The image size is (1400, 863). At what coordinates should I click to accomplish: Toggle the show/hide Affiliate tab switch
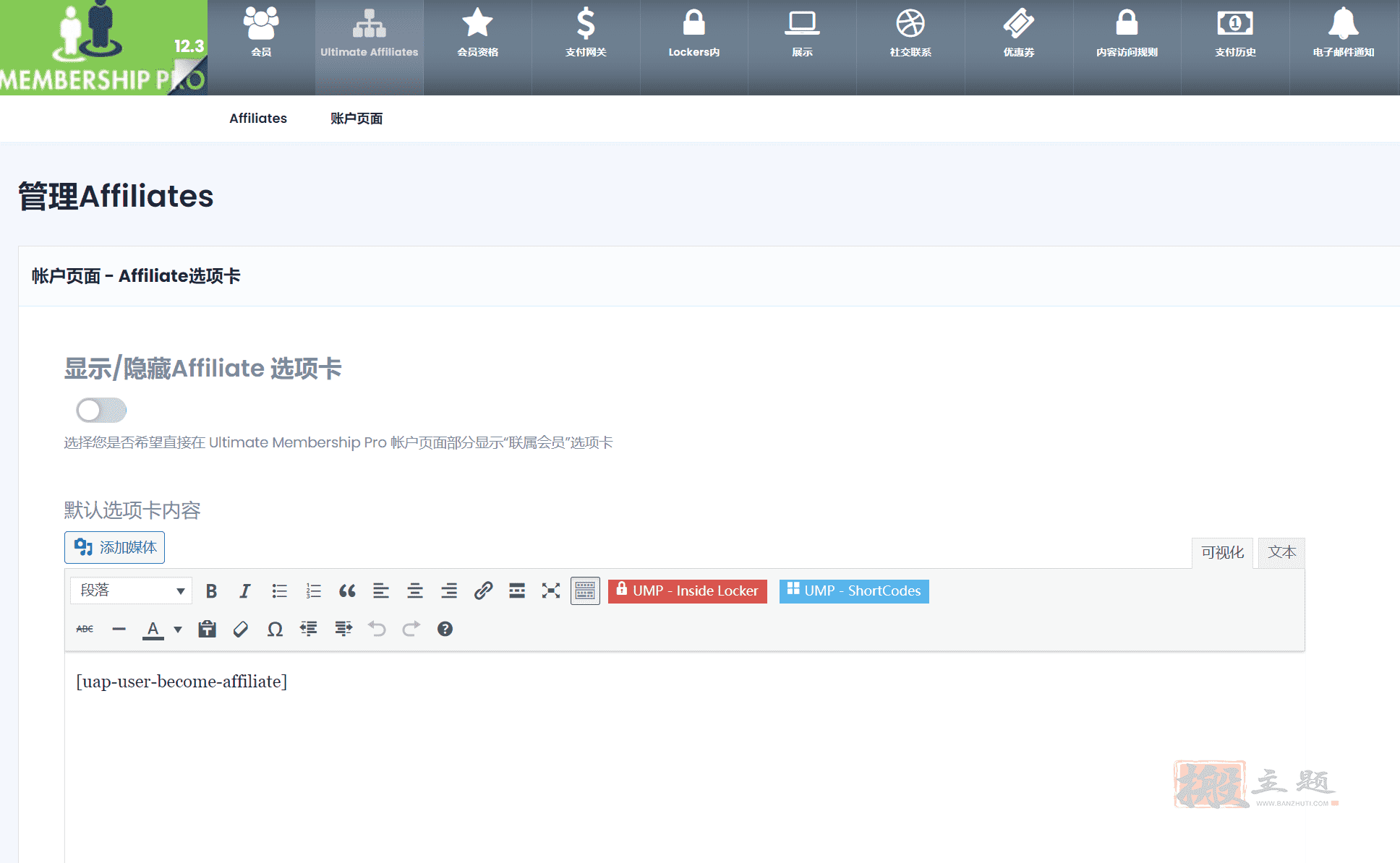pyautogui.click(x=101, y=411)
